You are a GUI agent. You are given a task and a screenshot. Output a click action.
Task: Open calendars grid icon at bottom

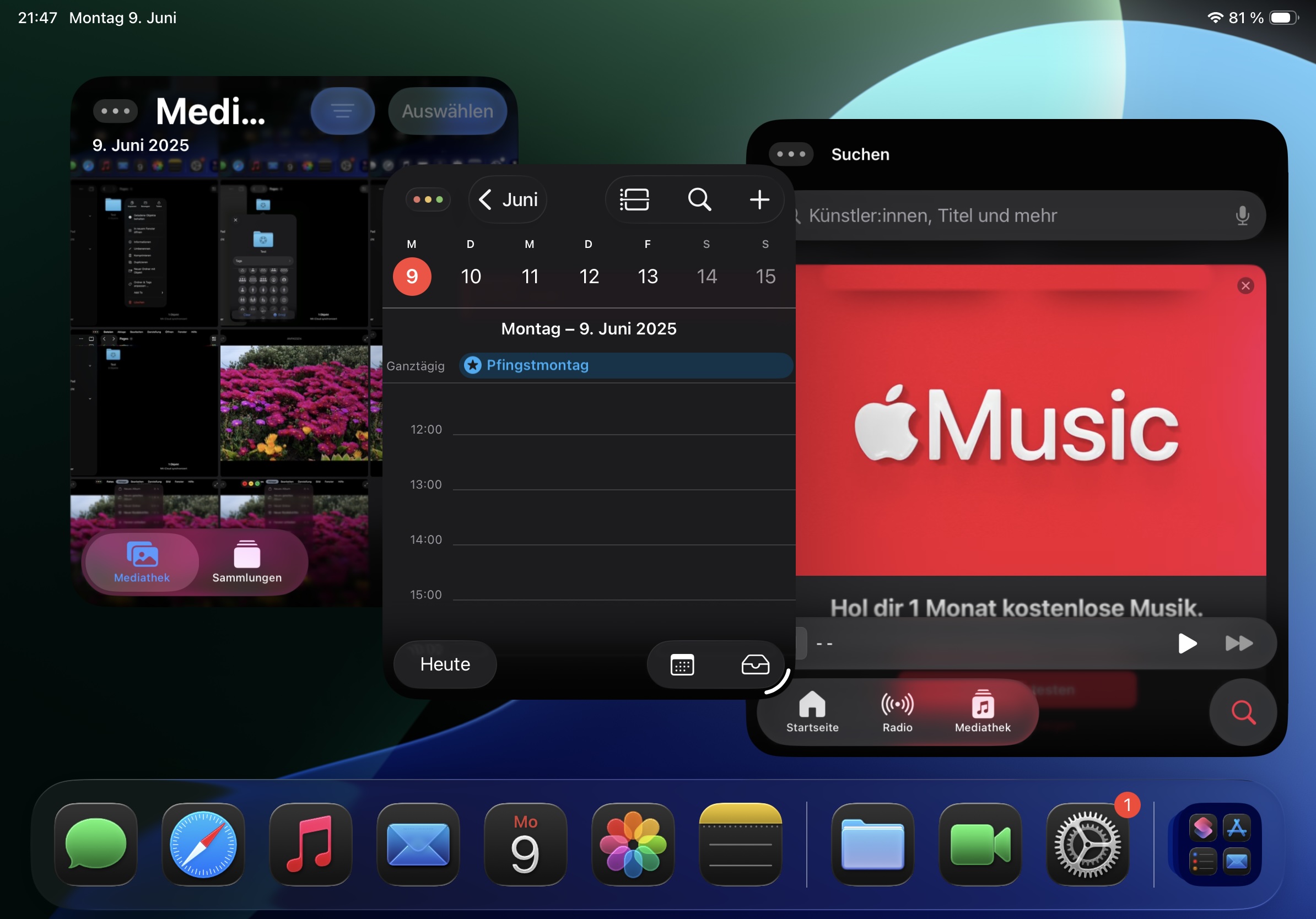(682, 664)
